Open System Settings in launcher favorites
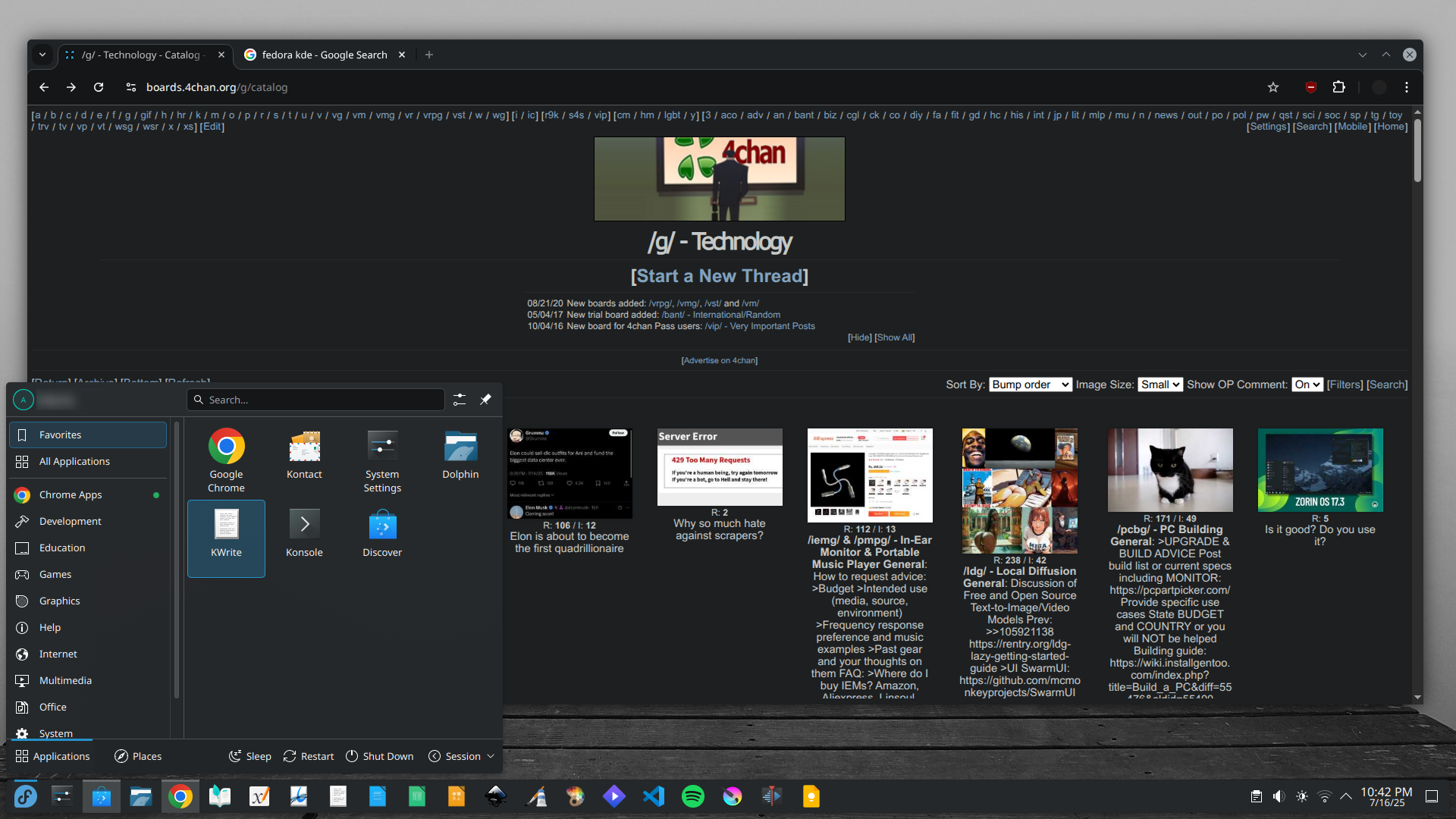The height and width of the screenshot is (819, 1456). click(x=382, y=460)
